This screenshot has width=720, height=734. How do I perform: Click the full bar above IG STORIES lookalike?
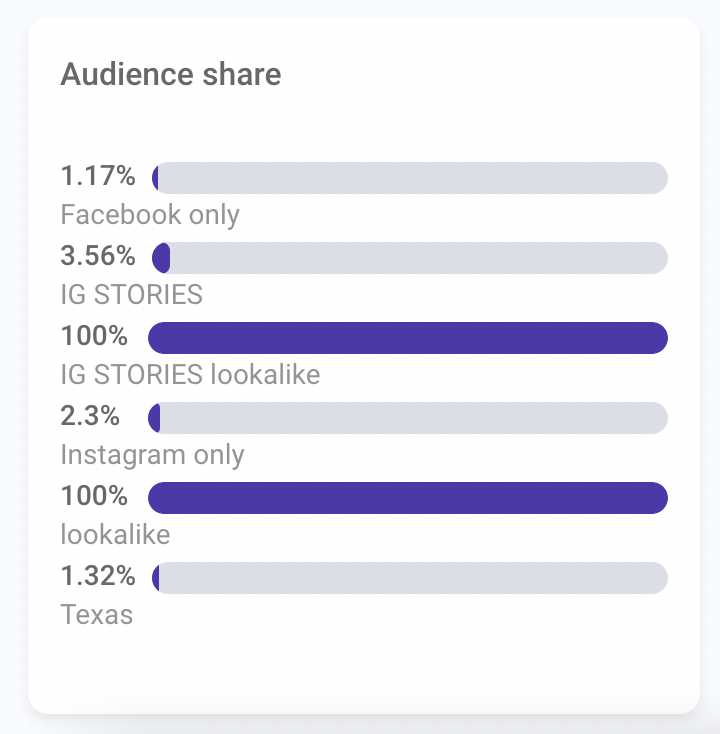coord(408,337)
